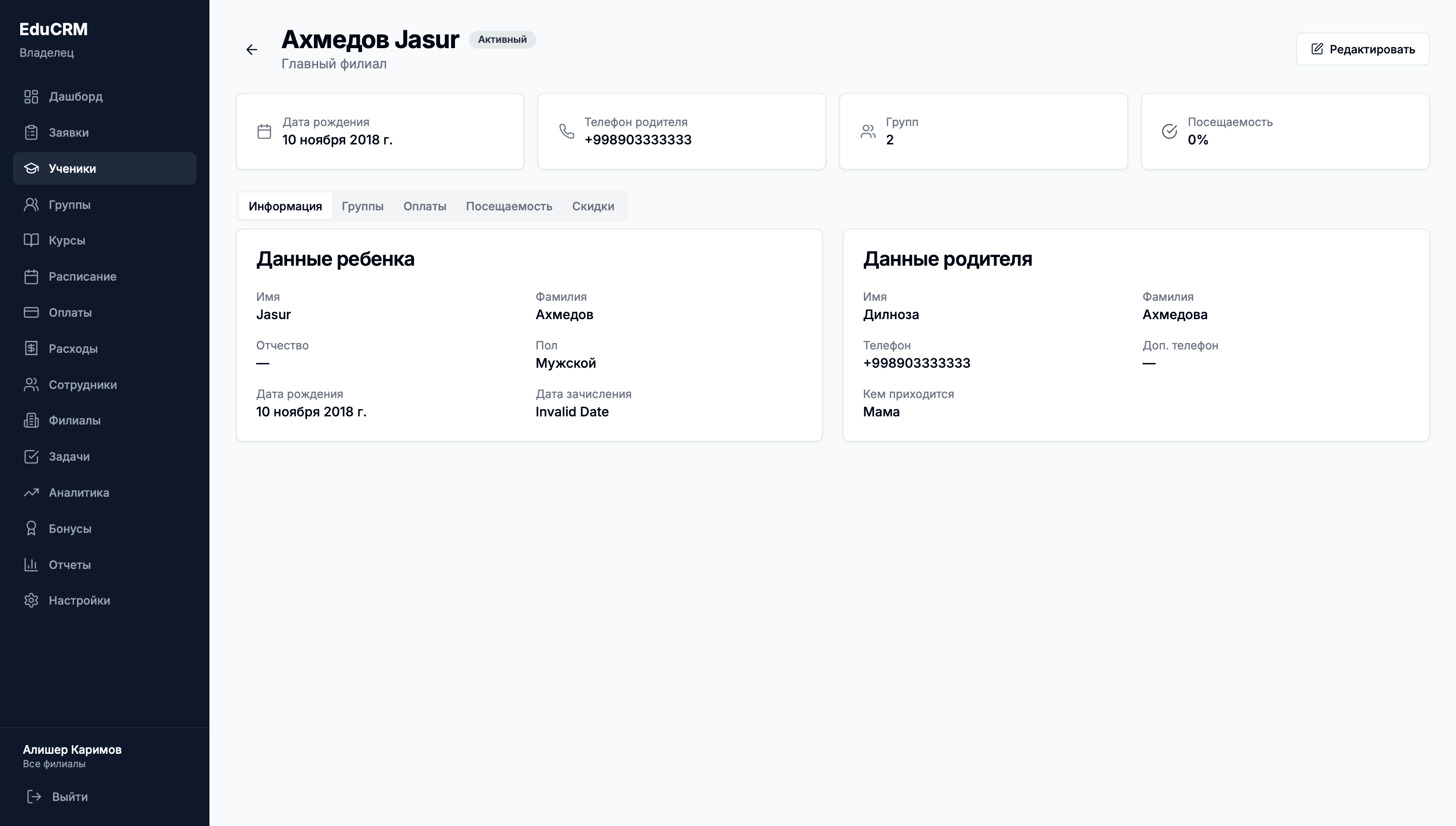Click the Расписание calendar icon in sidebar
This screenshot has height=826, width=1456.
click(31, 276)
